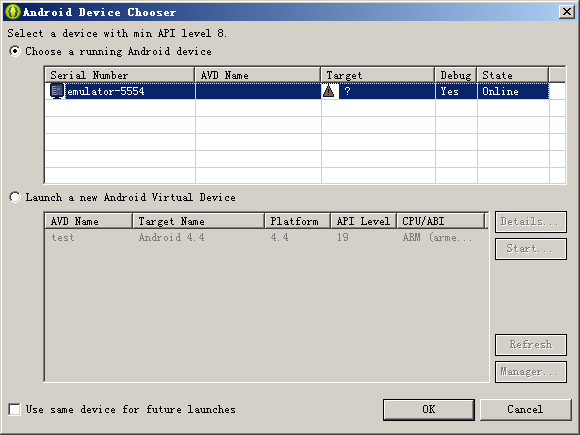Click the API Level column header
580x435 pixels.
(364, 221)
